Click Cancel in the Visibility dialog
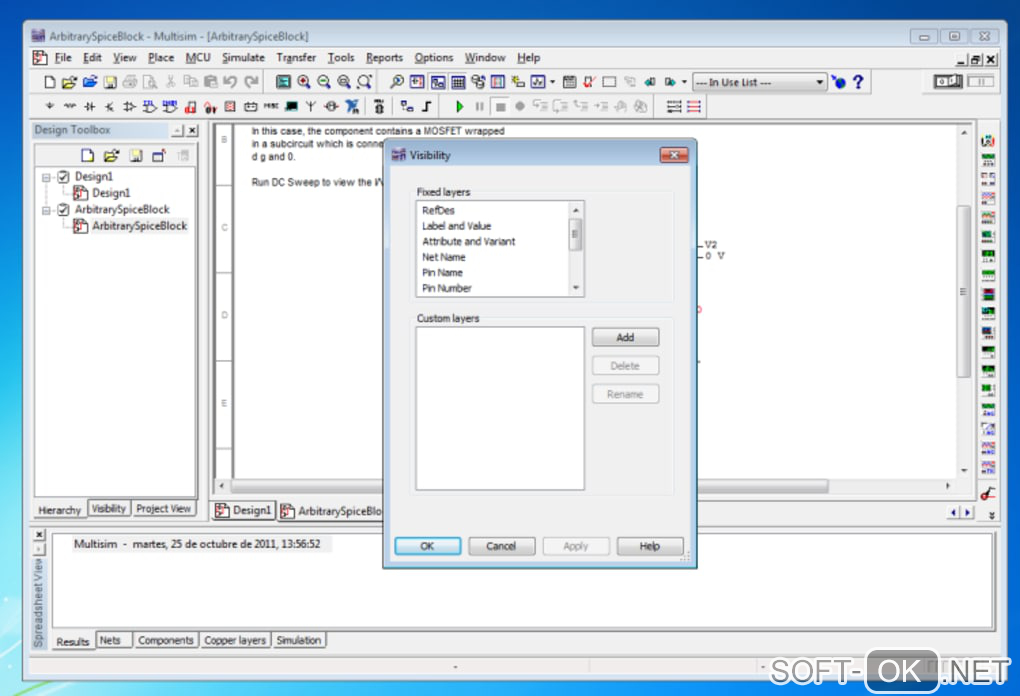 502,546
